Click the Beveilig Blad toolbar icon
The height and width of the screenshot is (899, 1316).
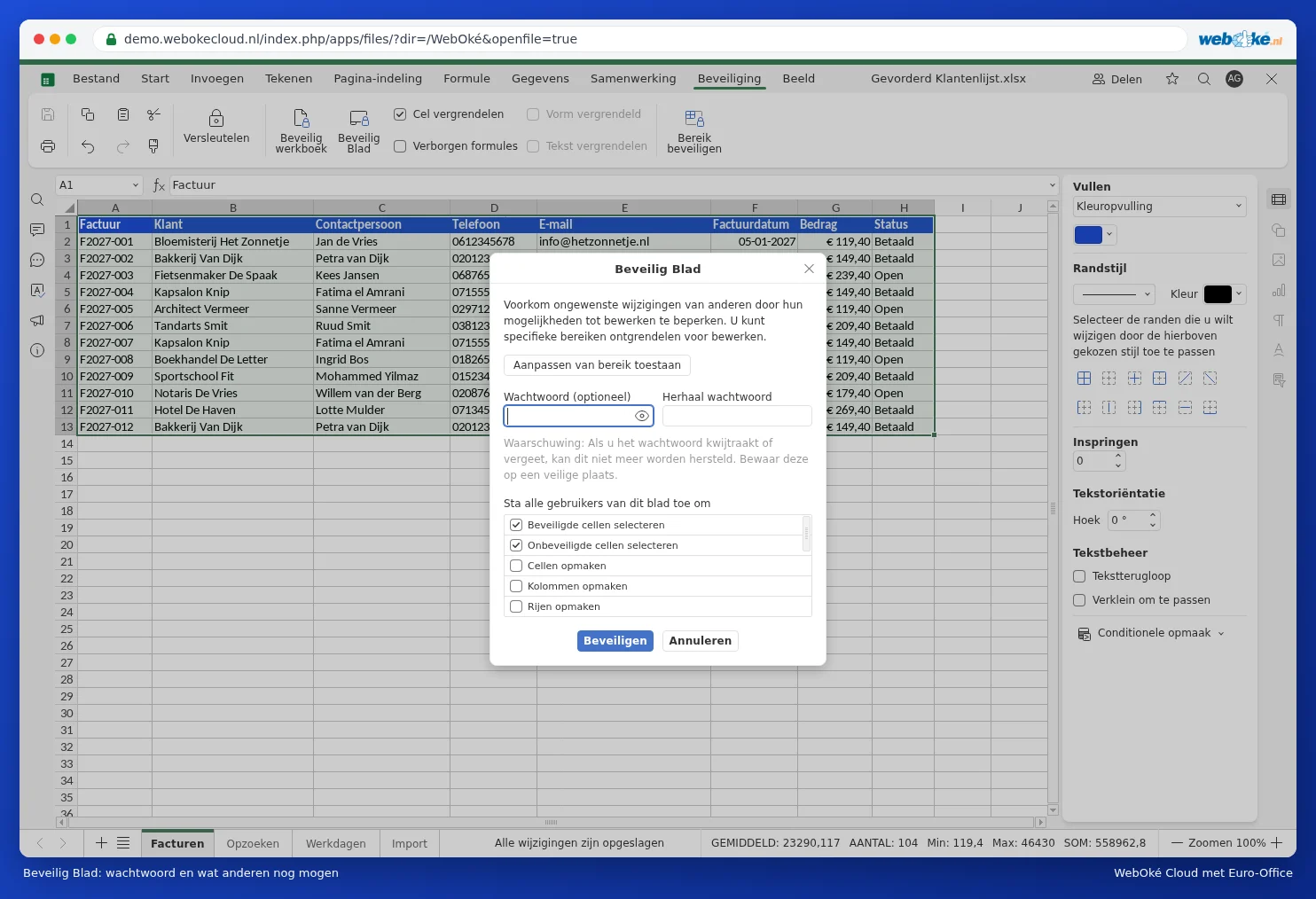[x=358, y=118]
